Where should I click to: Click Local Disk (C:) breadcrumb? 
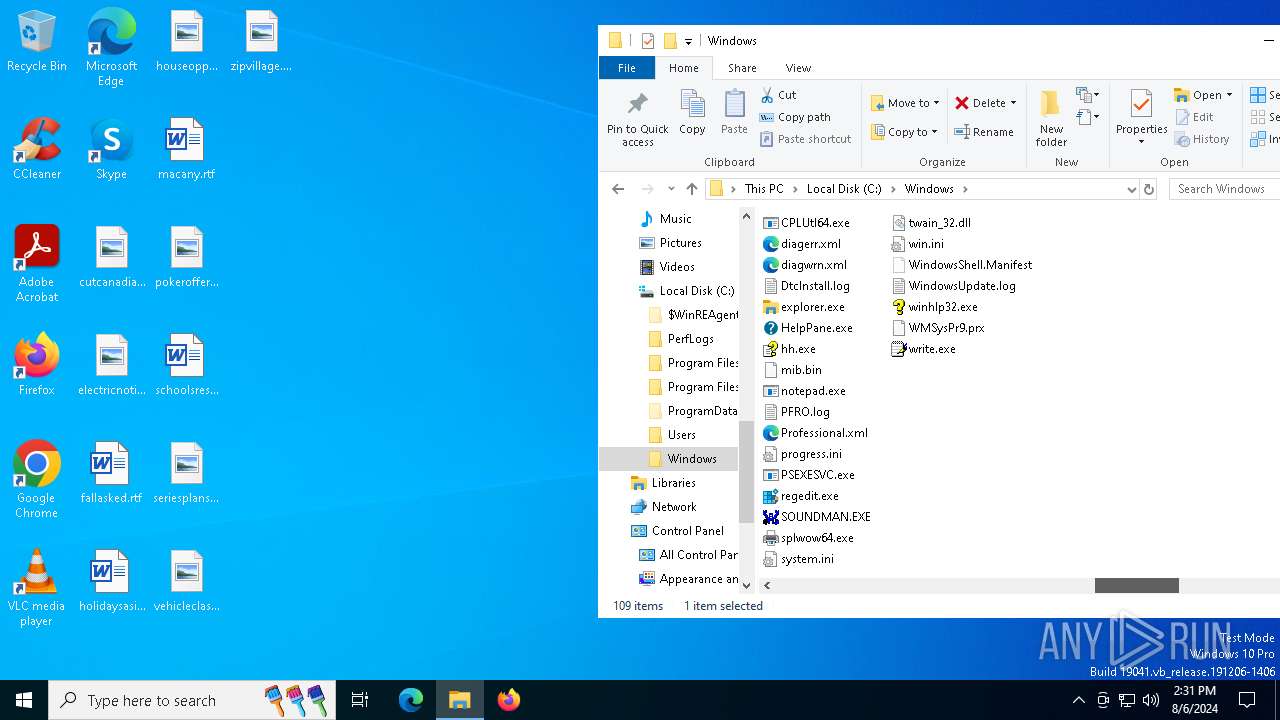tap(844, 189)
